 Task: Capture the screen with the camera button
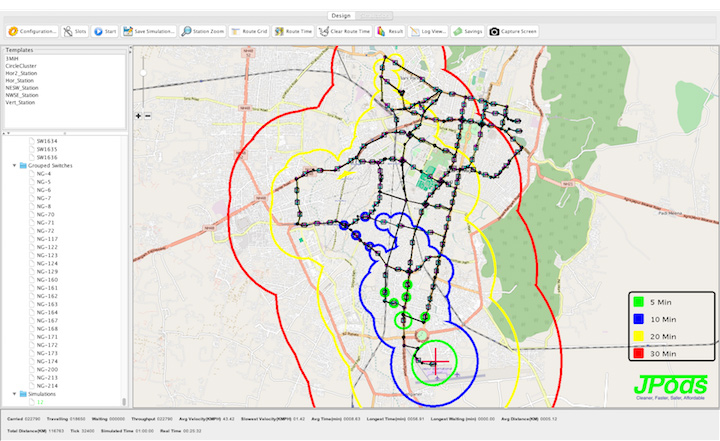click(513, 31)
